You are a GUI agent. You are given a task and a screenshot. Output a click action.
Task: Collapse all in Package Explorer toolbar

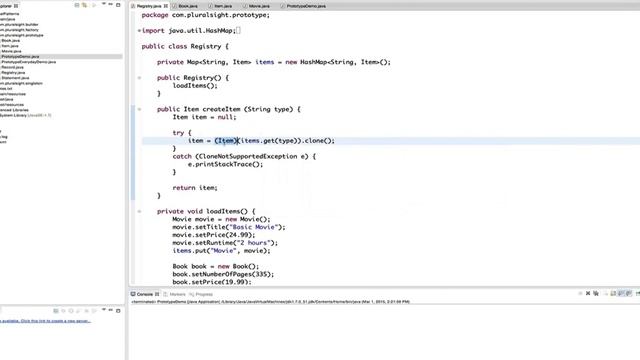tap(77, 5)
